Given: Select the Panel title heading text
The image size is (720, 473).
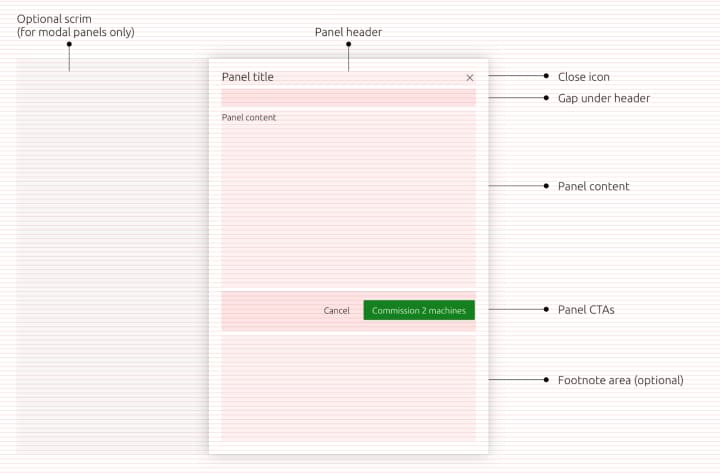Looking at the screenshot, I should pyautogui.click(x=248, y=77).
